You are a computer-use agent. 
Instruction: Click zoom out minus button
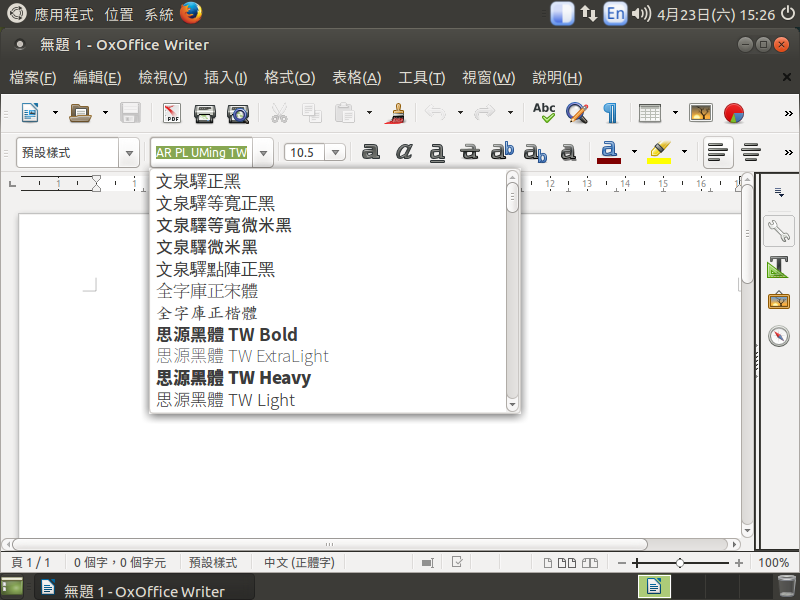click(621, 563)
